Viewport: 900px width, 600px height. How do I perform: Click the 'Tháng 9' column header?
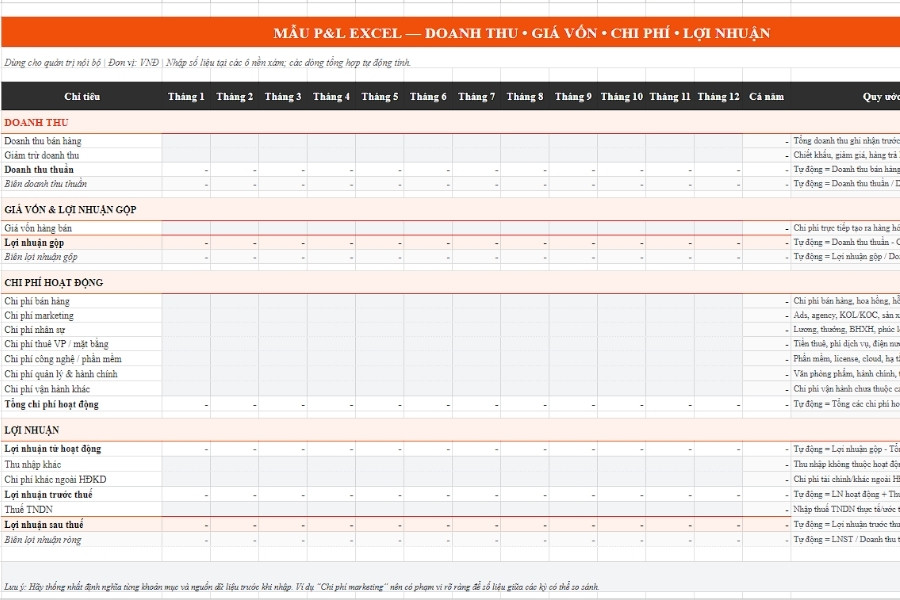coord(573,96)
